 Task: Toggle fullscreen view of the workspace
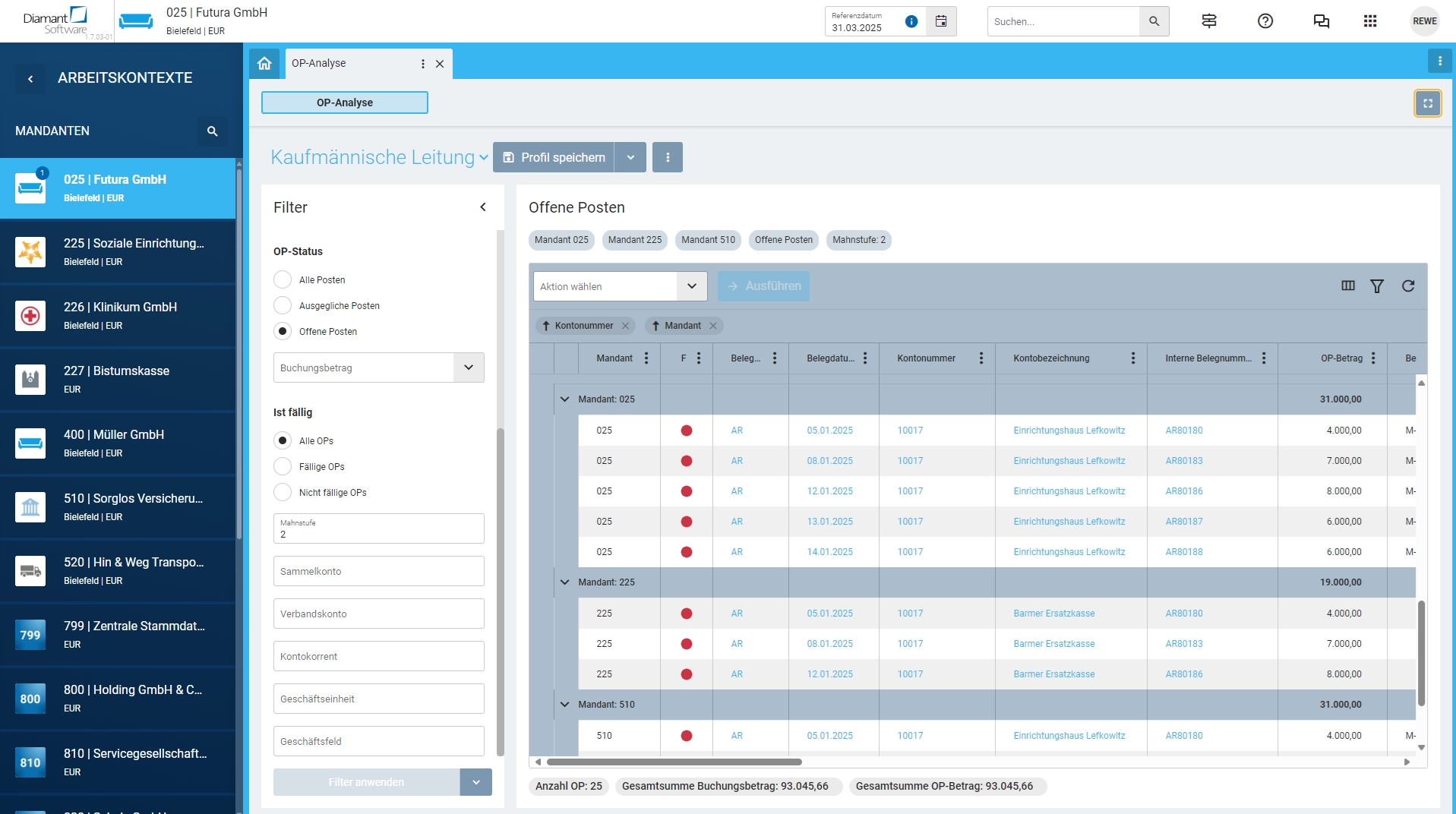point(1427,103)
